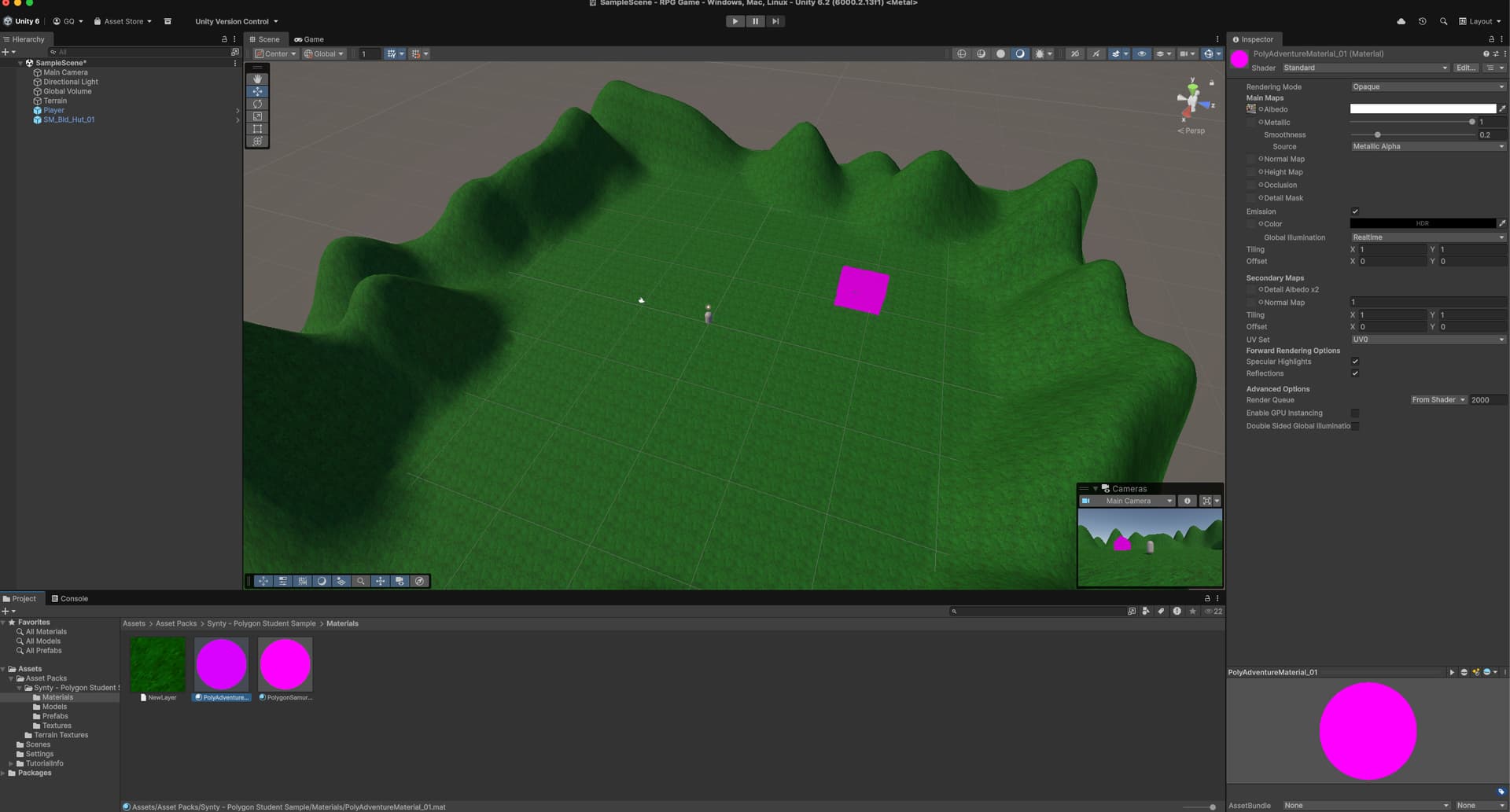Screen dimensions: 1510x812
Task: Toggle Specular Highlights checkbox
Action: tap(1355, 362)
